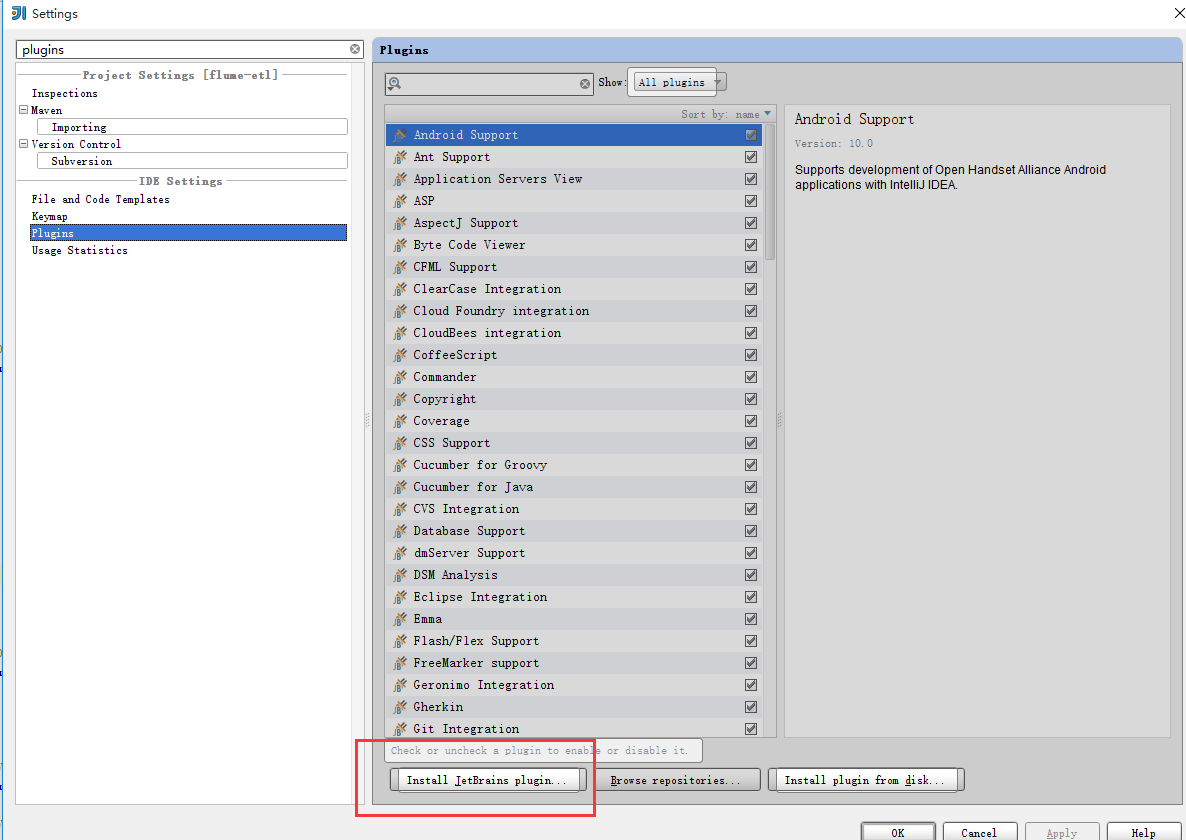Collapse the Maven tree node
Screen dimensions: 1186x840
tap(23, 110)
